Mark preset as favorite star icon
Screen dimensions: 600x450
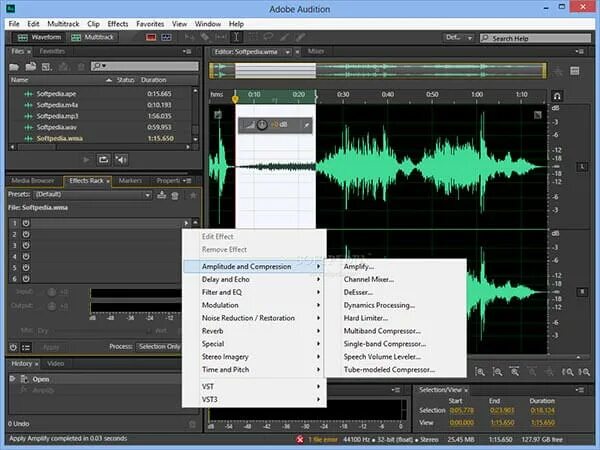click(193, 196)
